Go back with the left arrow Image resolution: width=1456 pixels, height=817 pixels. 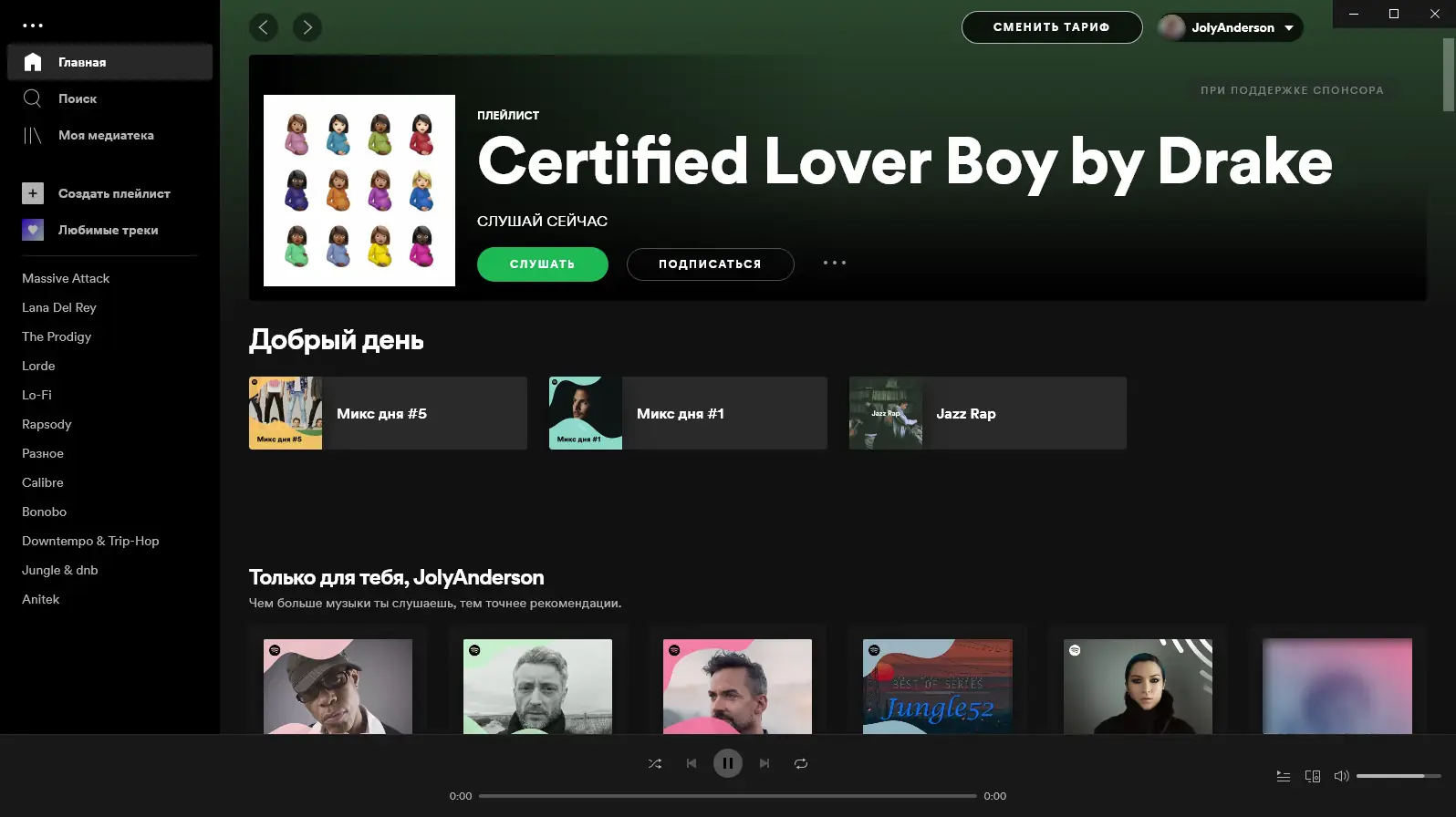pyautogui.click(x=264, y=27)
